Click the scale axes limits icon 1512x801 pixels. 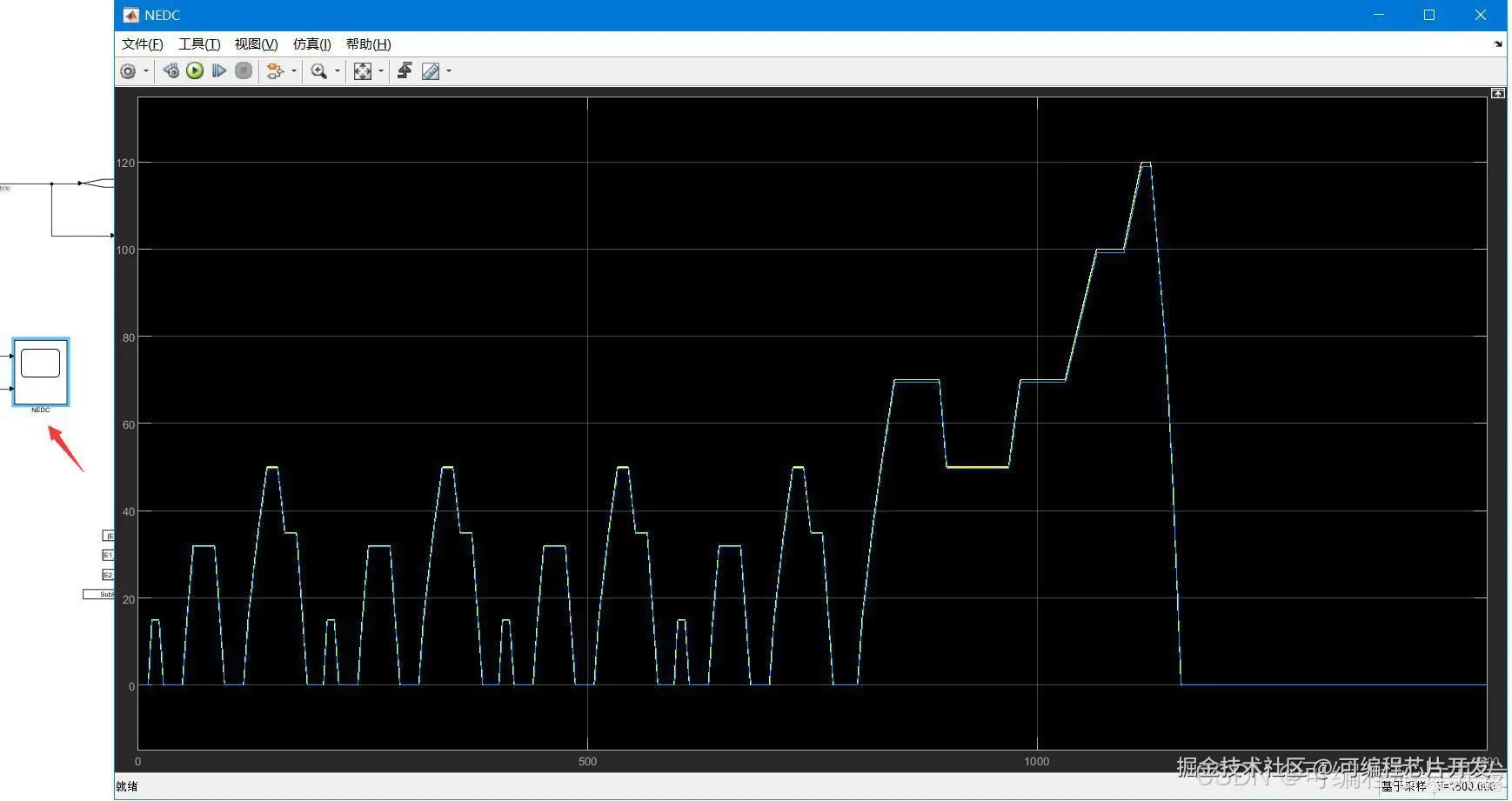363,71
